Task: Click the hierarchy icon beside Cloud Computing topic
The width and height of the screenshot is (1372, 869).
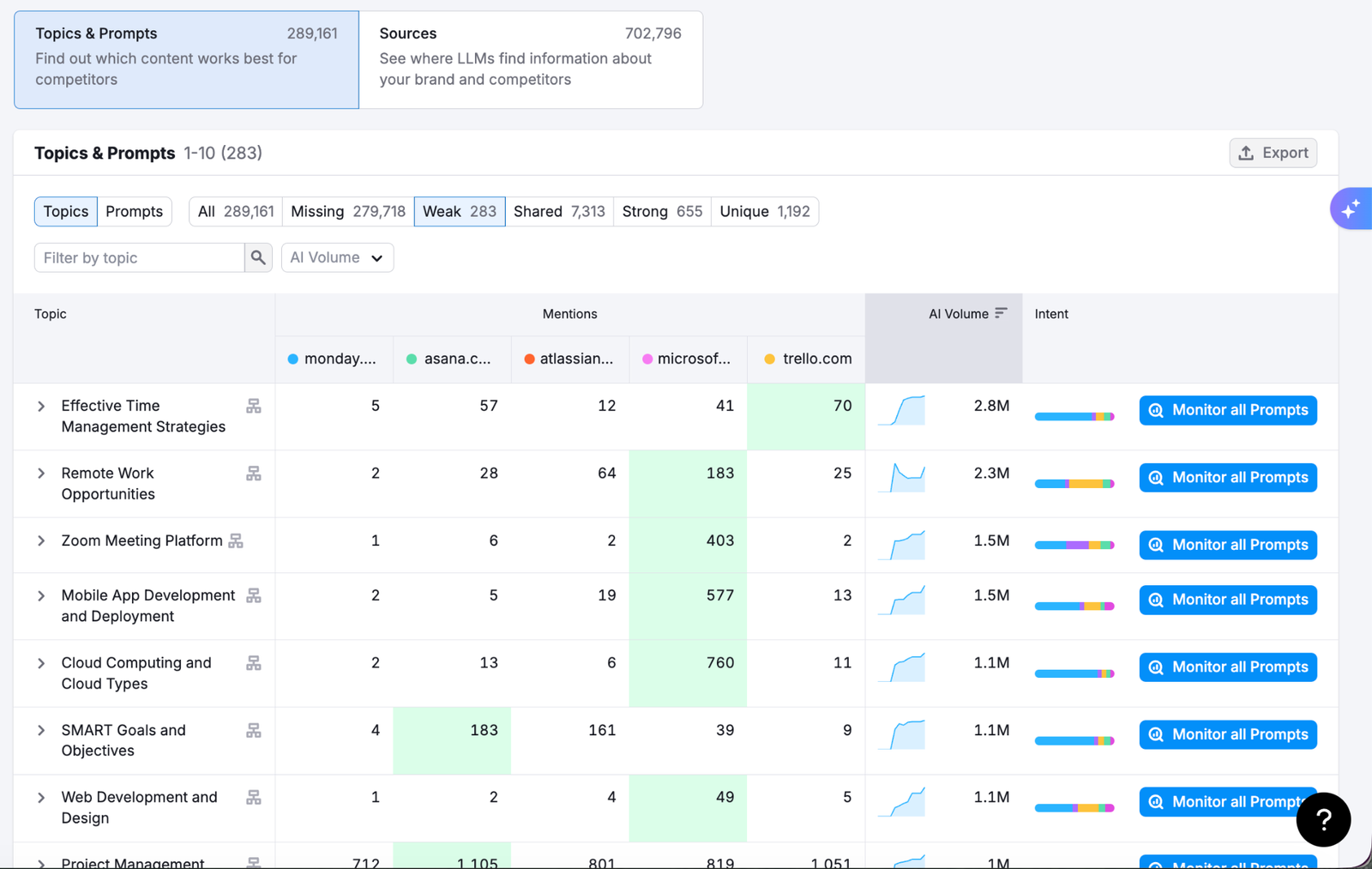Action: (254, 663)
